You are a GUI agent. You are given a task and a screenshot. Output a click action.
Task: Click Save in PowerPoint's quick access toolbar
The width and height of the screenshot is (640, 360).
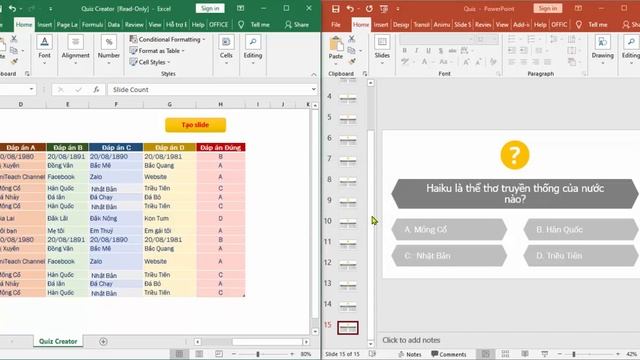tap(336, 9)
